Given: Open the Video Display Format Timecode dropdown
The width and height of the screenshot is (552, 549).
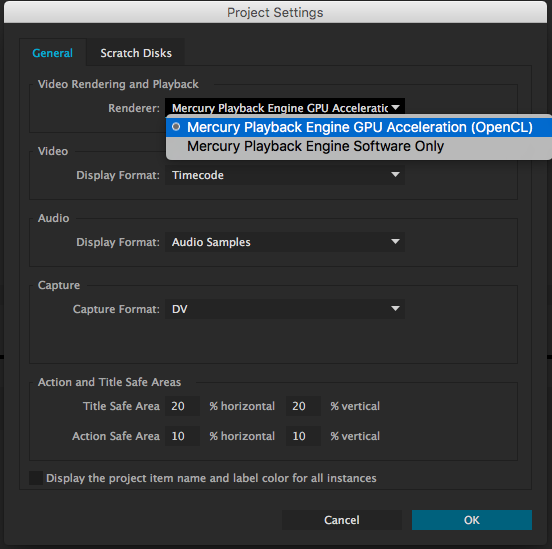Looking at the screenshot, I should coord(285,175).
